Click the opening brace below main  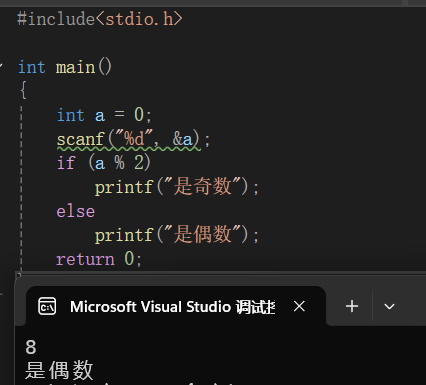pyautogui.click(x=23, y=91)
